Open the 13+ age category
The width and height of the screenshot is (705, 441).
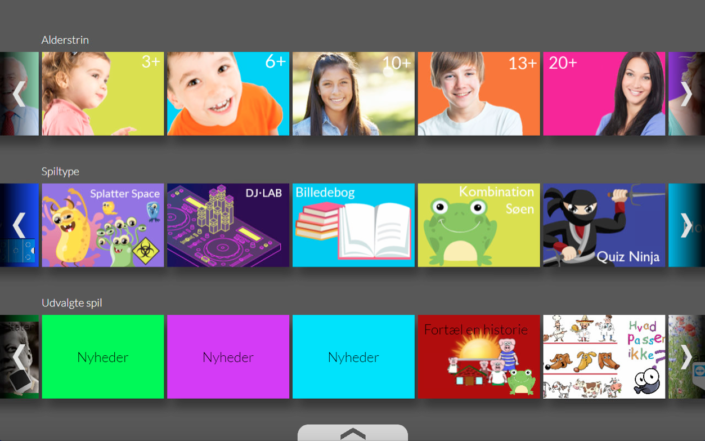479,94
